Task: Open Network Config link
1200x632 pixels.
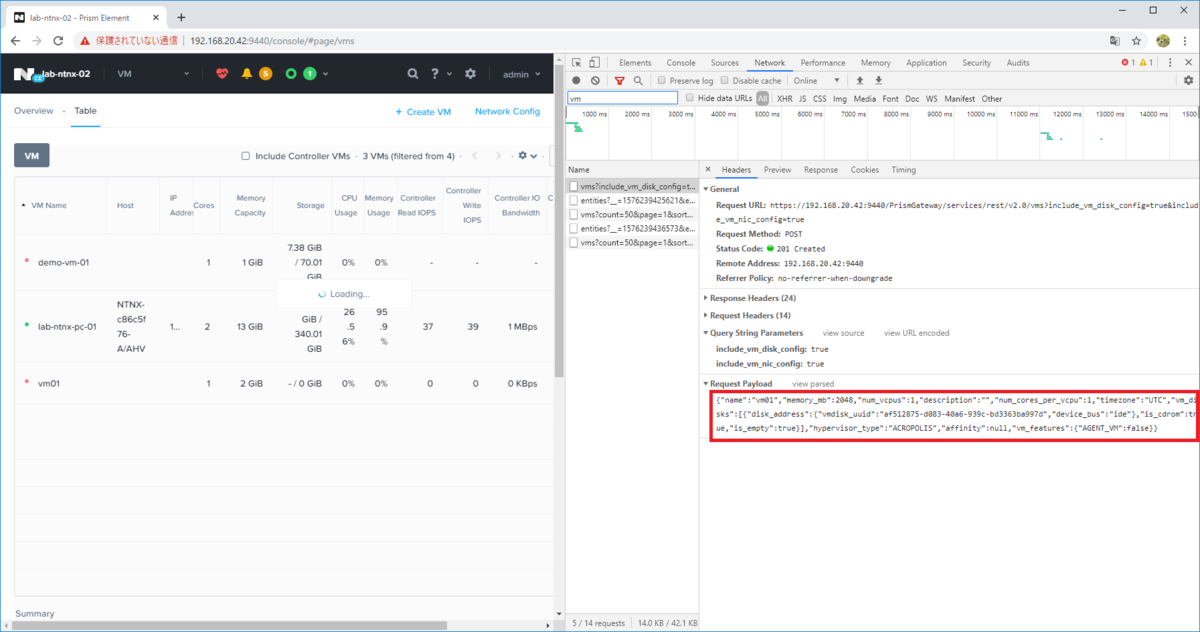Action: pos(507,111)
